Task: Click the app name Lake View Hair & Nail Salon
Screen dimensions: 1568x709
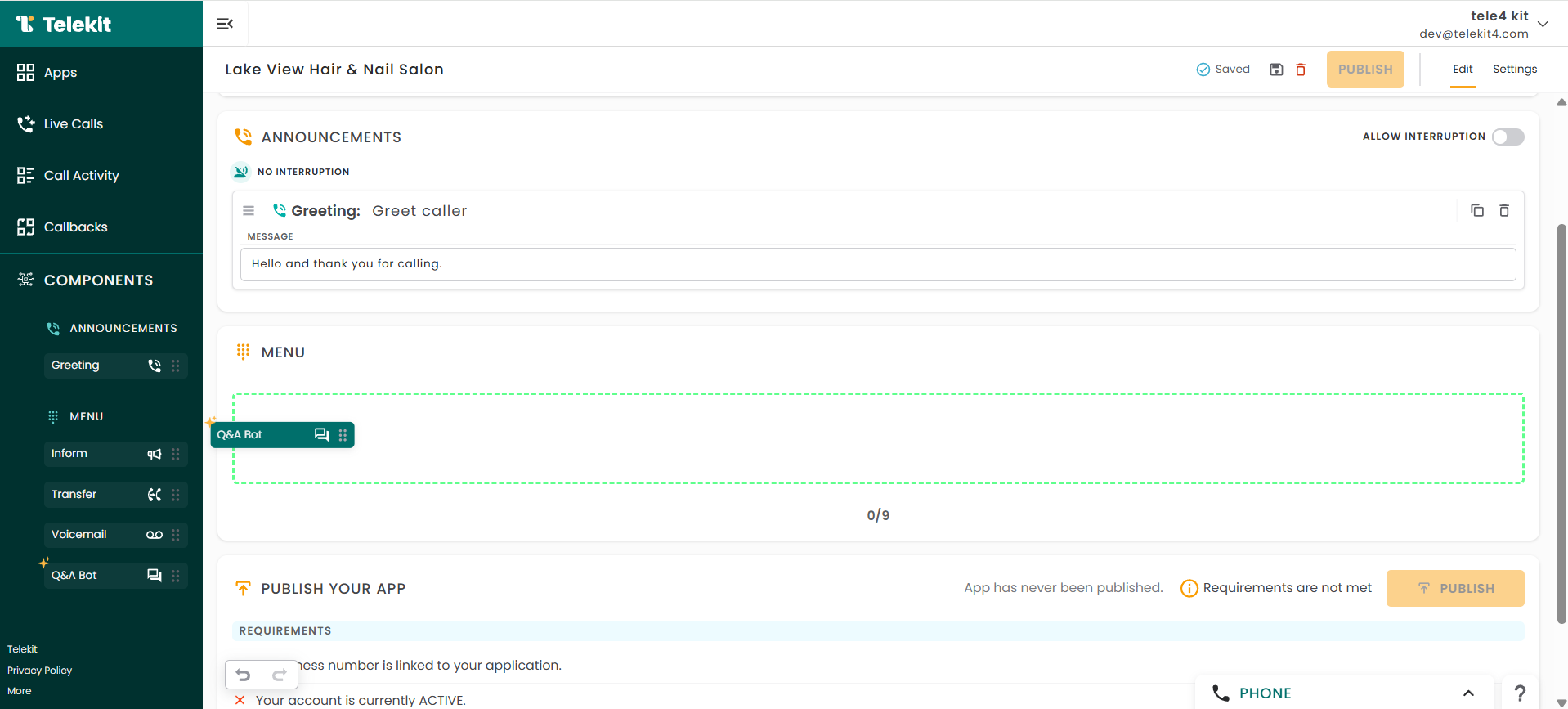Action: pyautogui.click(x=334, y=70)
